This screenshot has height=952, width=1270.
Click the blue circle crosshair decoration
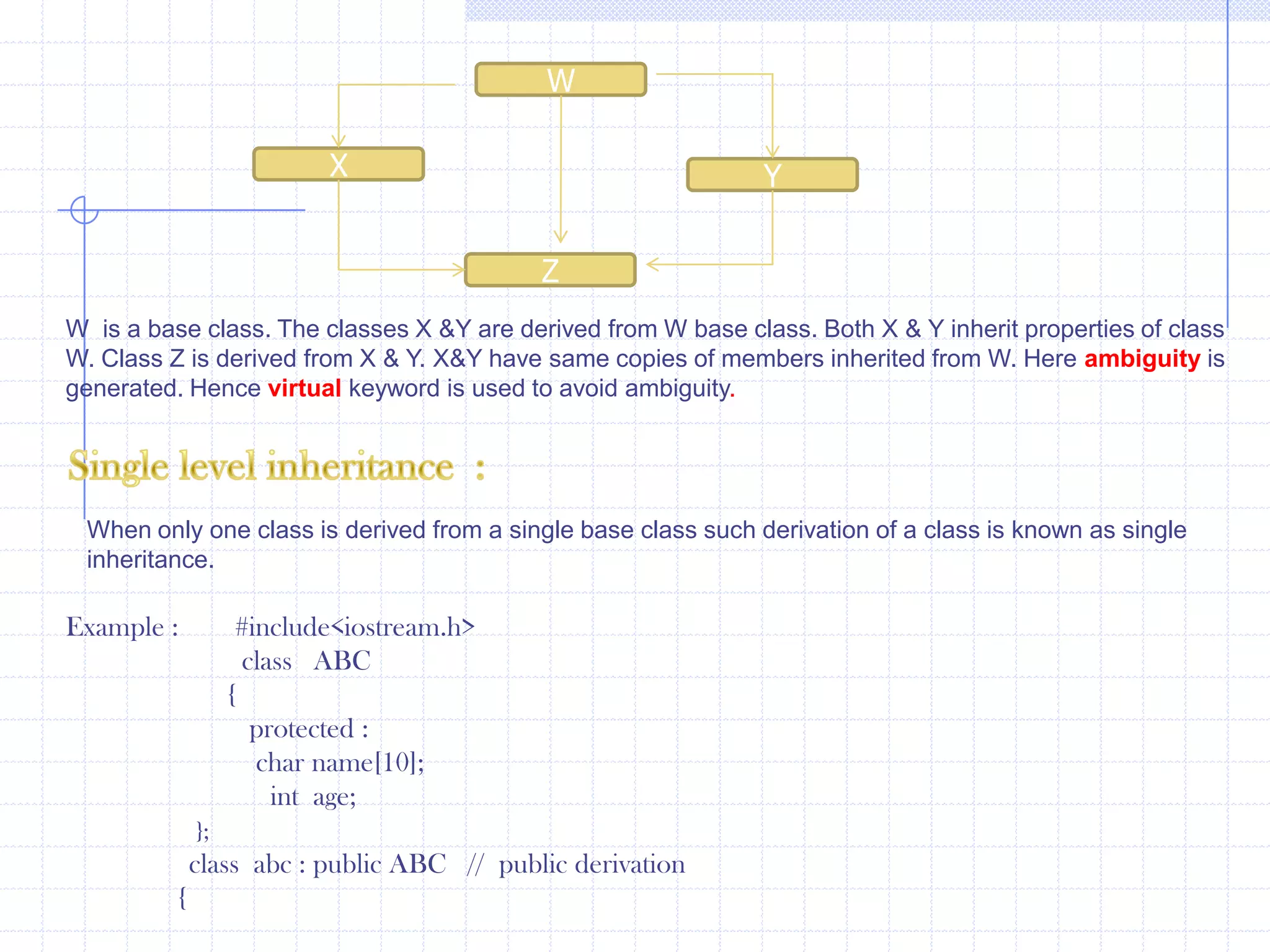(x=84, y=210)
